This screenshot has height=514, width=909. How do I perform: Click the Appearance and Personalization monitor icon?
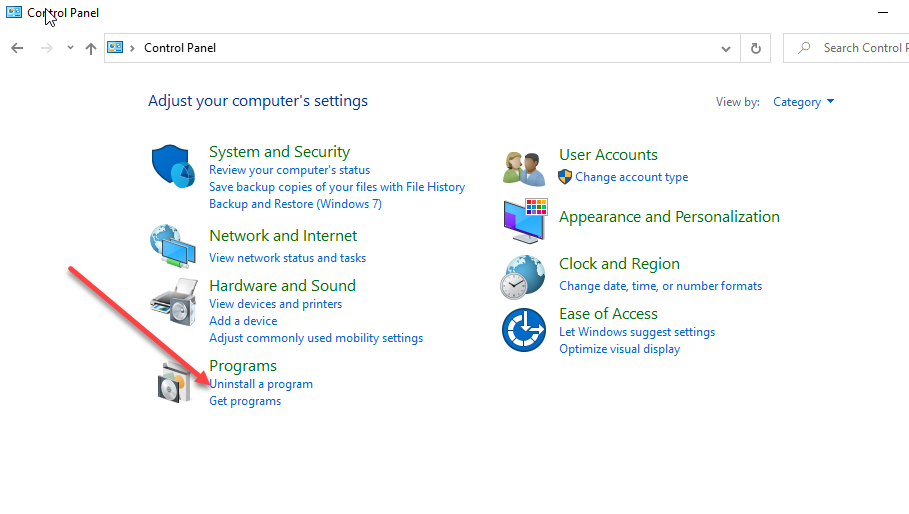tap(525, 221)
